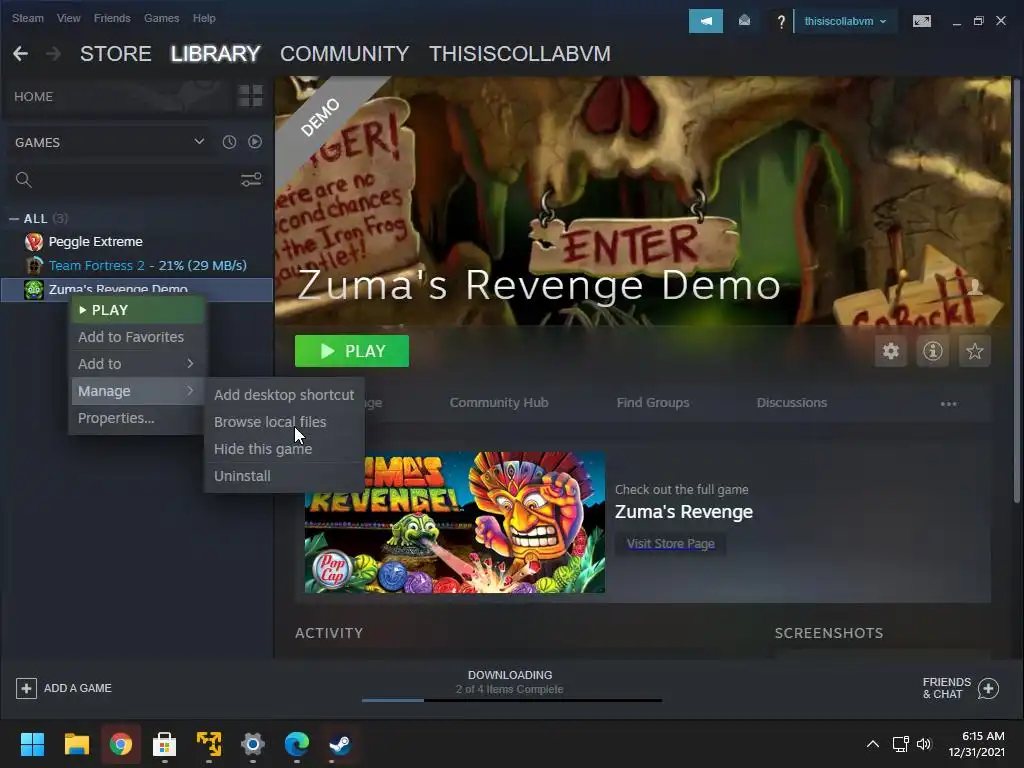Switch to Big Picture mode icon

[921, 21]
